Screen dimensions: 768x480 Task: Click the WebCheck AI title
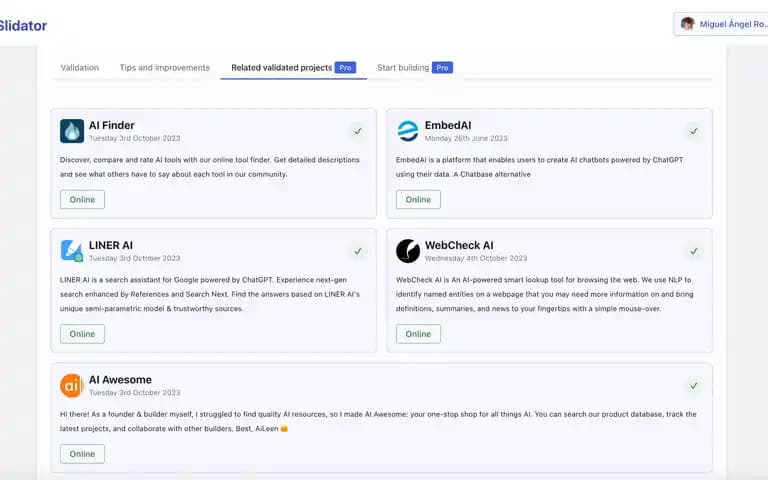(x=459, y=245)
